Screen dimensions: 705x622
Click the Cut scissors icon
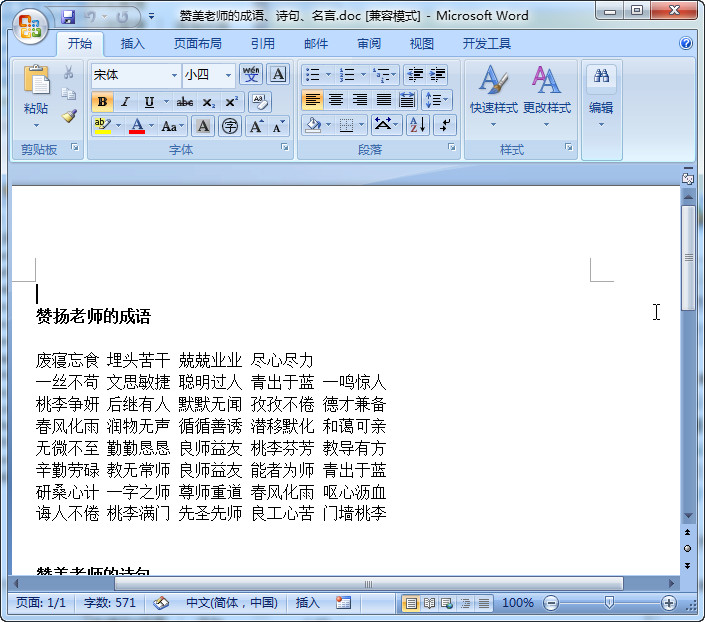point(68,72)
